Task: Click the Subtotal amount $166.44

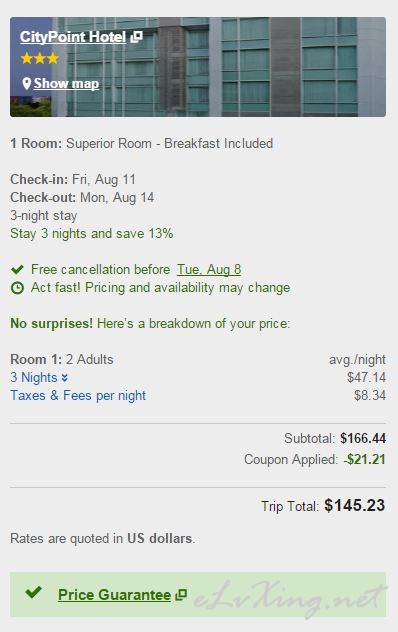Action: tap(363, 439)
